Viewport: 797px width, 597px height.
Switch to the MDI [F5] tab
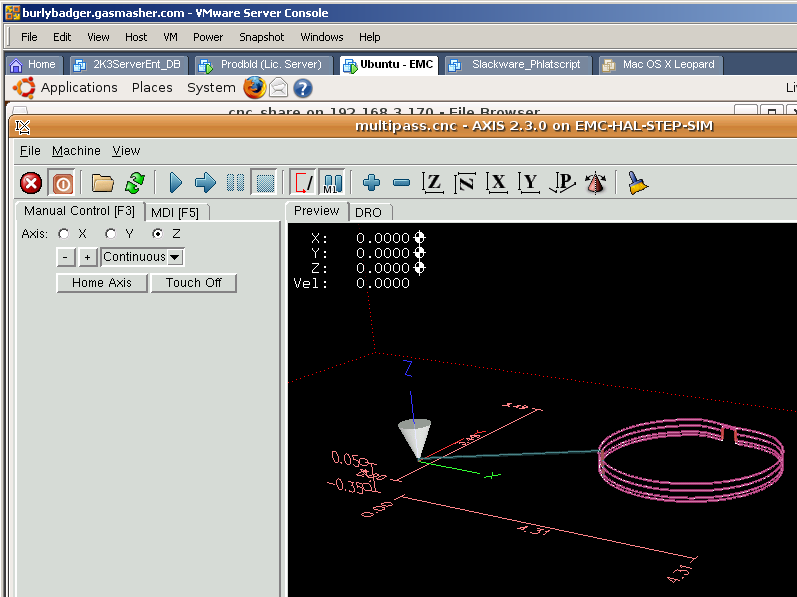[174, 212]
